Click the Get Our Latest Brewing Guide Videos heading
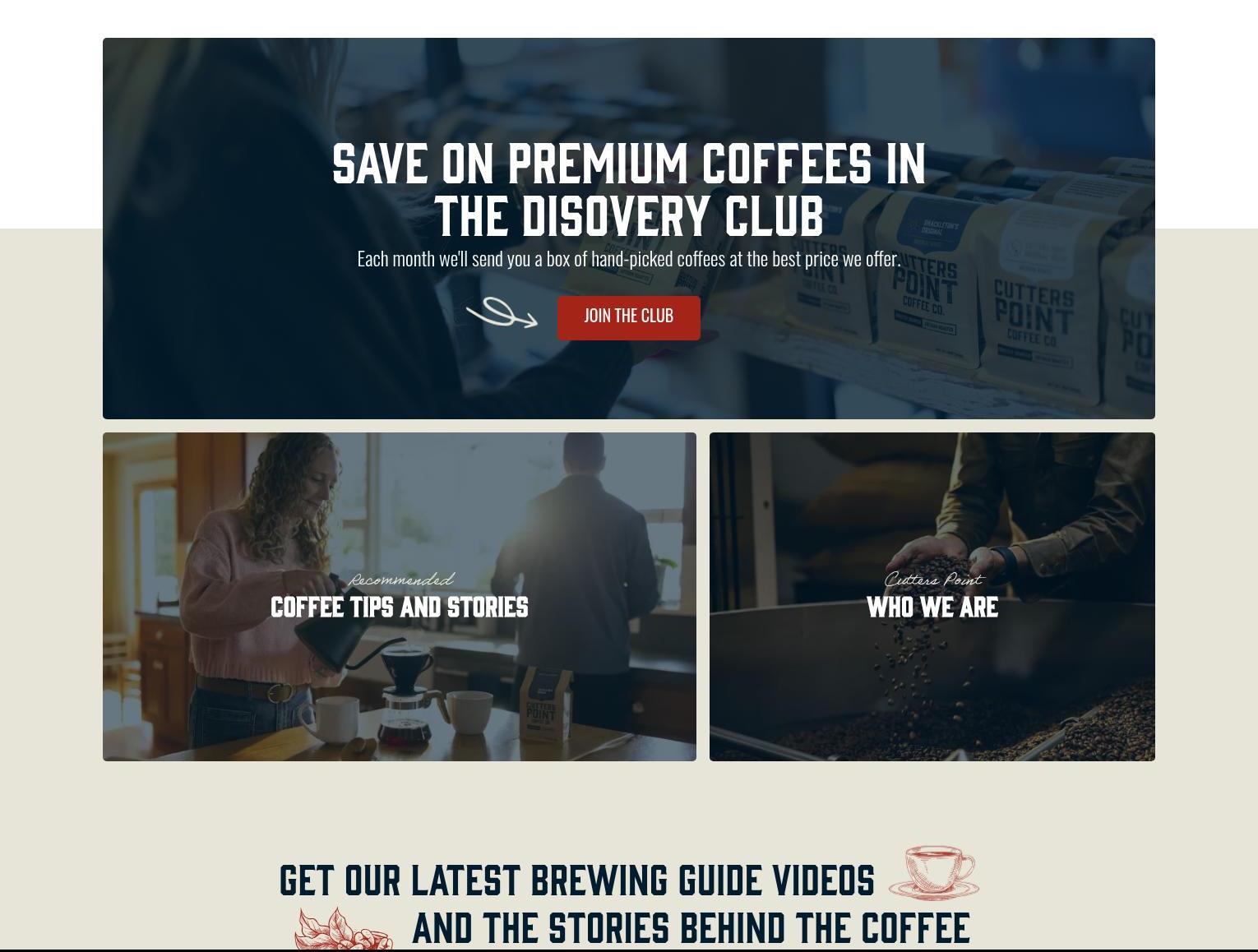The height and width of the screenshot is (952, 1258). [x=577, y=880]
